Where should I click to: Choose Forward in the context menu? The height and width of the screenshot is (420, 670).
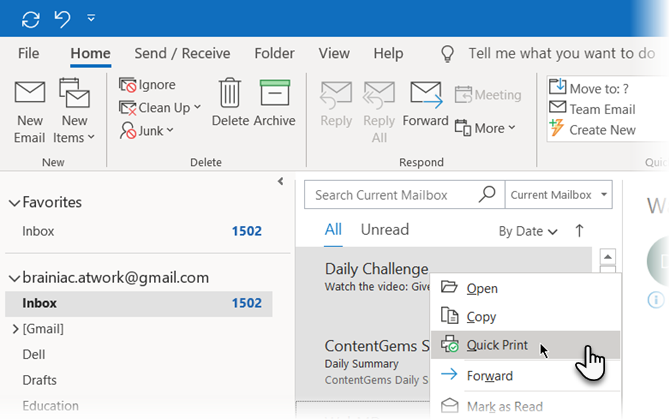pos(526,376)
